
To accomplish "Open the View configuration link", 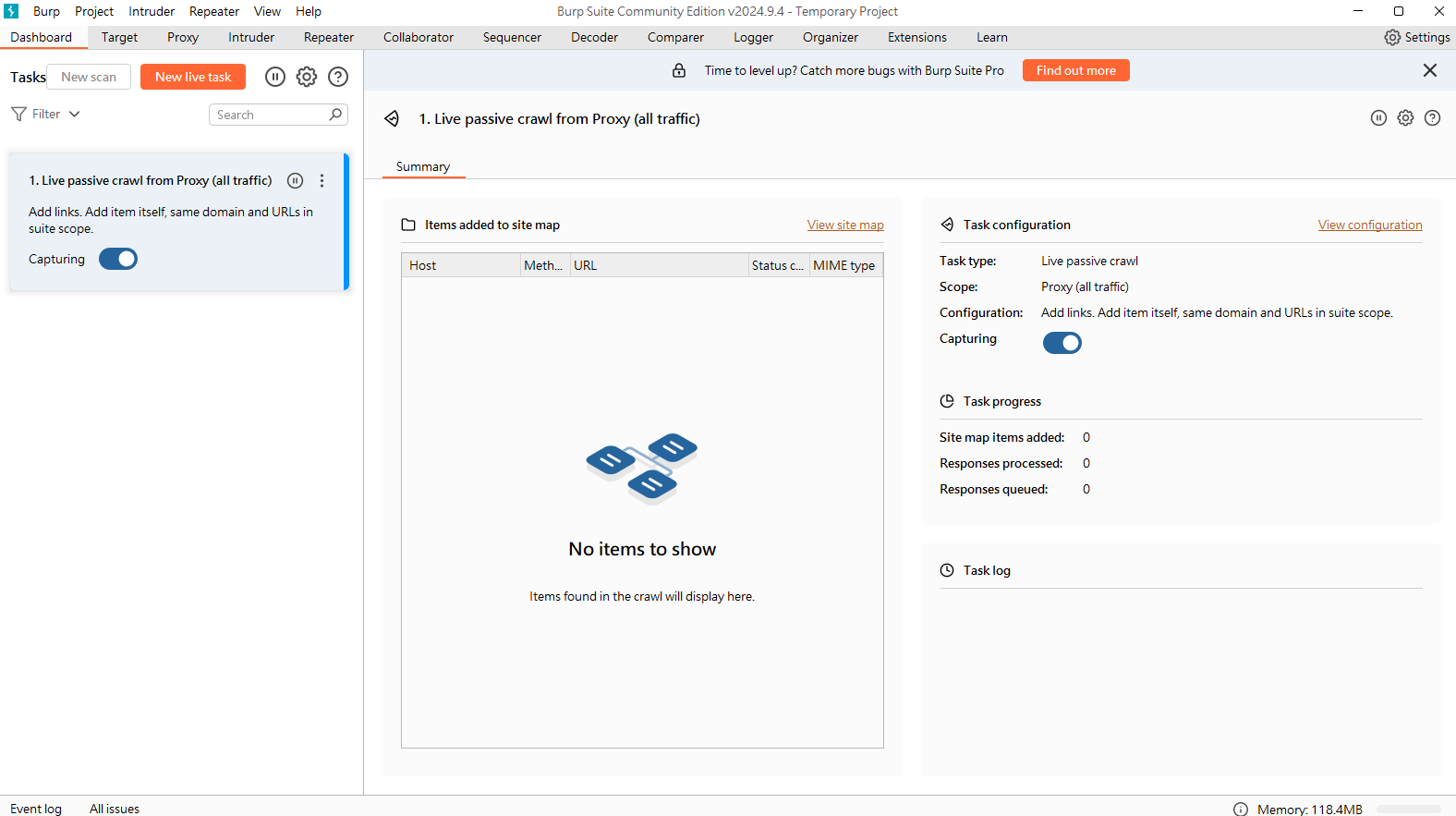I will tap(1370, 225).
